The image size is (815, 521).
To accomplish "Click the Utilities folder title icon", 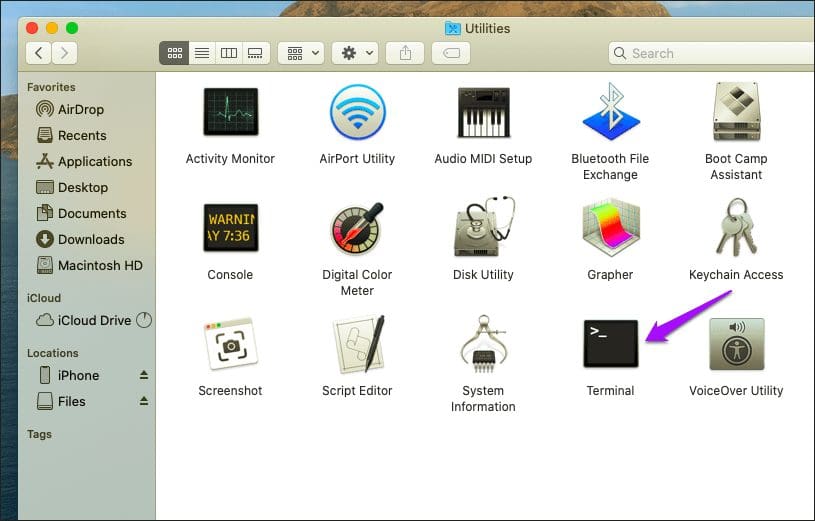I will coord(453,29).
